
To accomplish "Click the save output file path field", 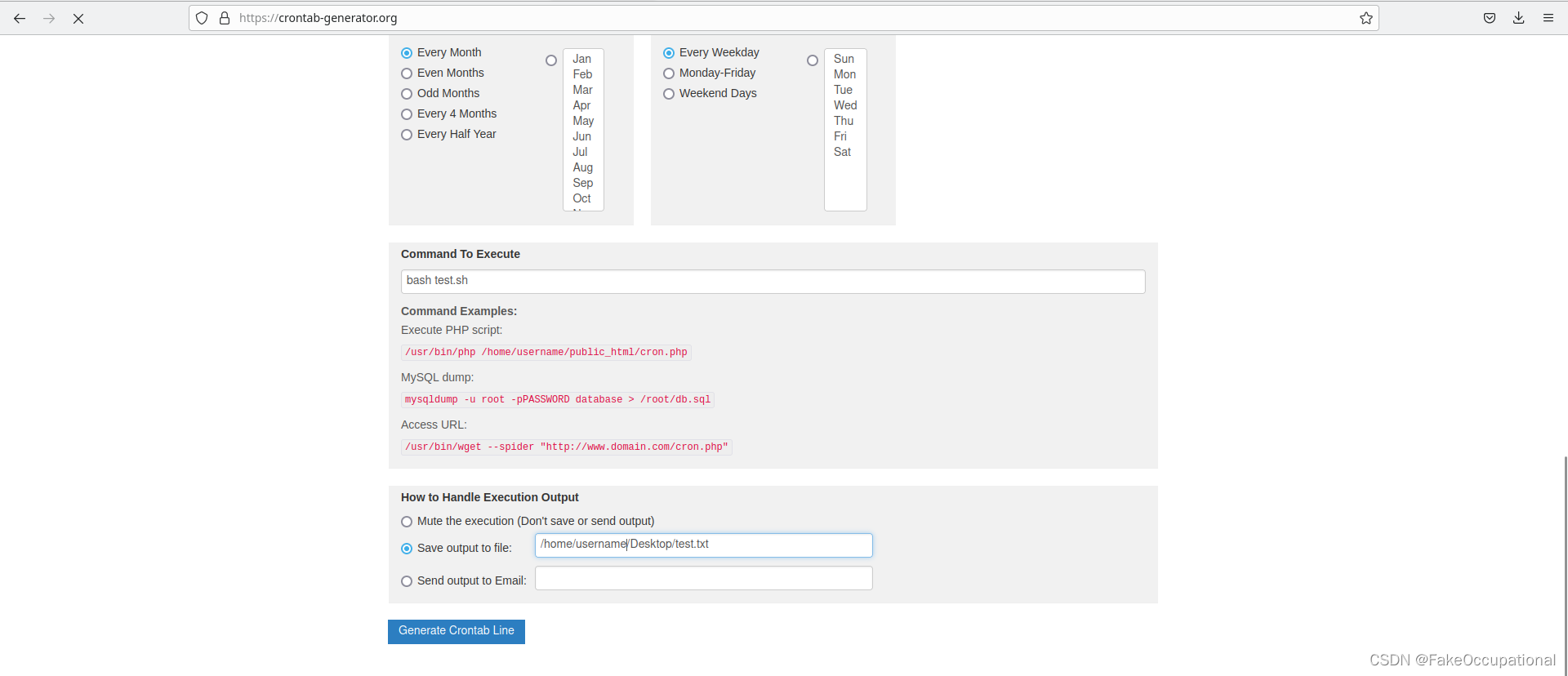I will pos(703,545).
